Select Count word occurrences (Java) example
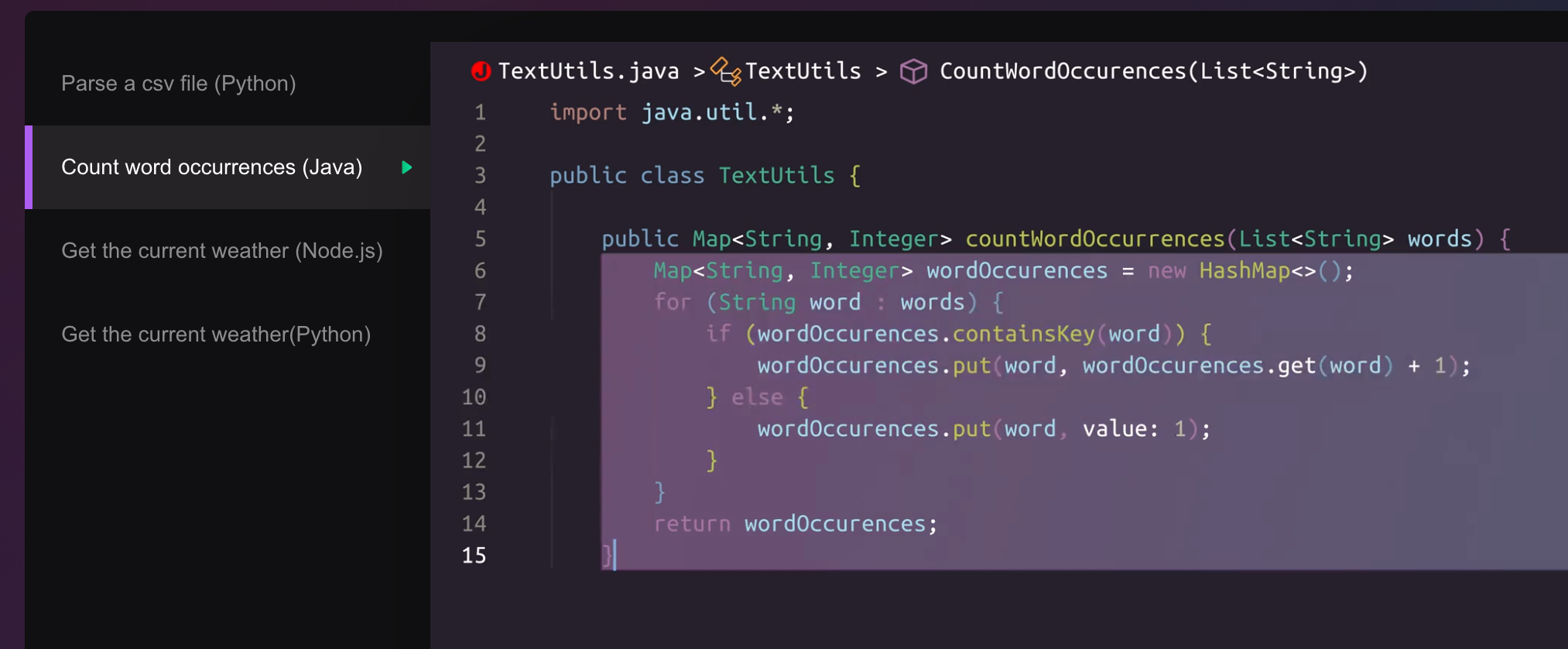 211,167
